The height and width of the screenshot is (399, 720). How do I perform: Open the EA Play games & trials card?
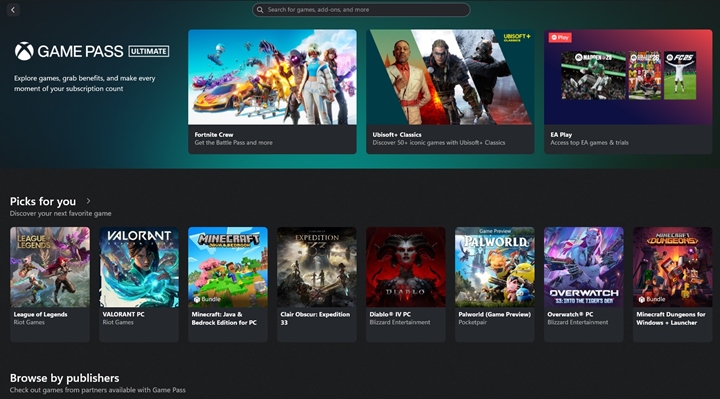pos(628,92)
